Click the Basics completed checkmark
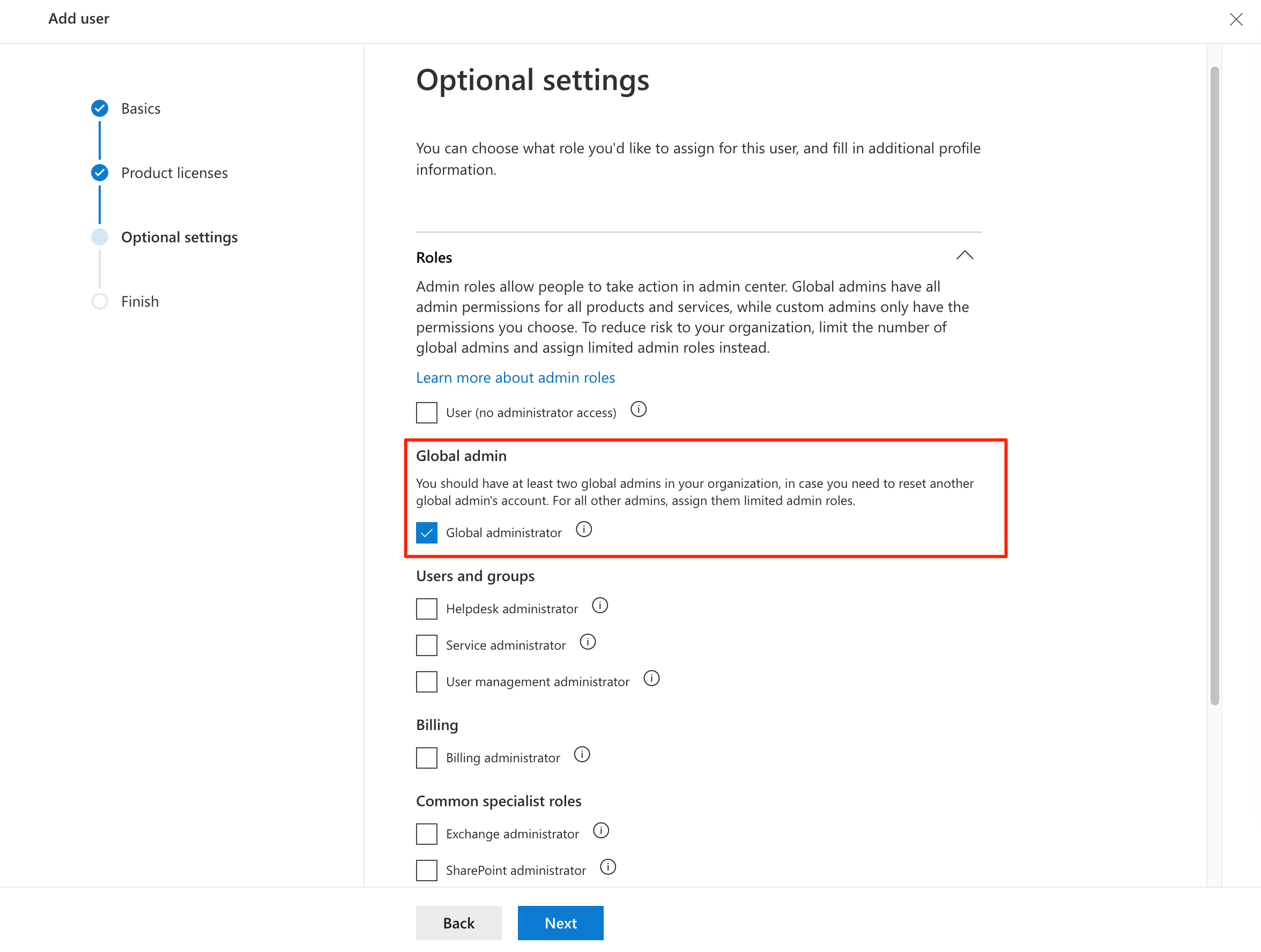 coord(99,108)
